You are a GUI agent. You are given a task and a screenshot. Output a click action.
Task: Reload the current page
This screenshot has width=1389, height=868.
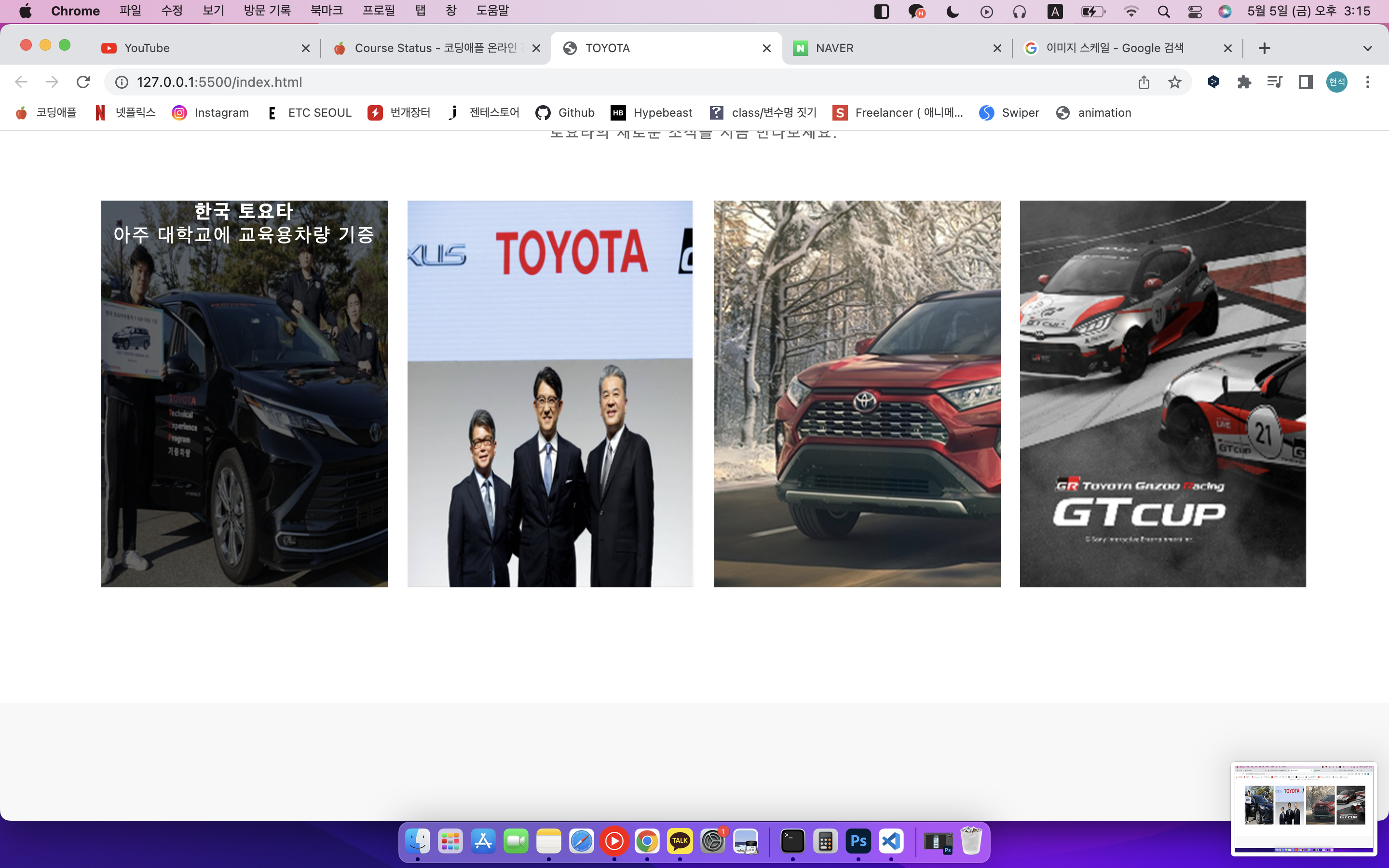83,82
